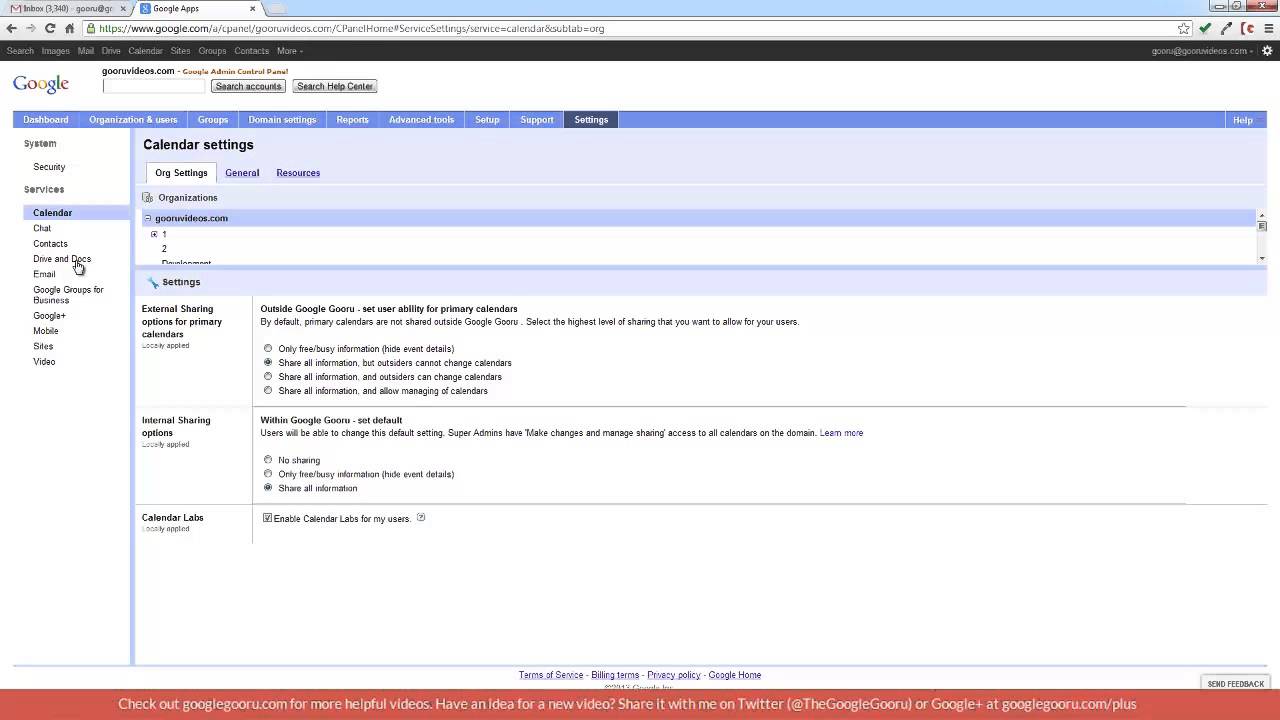Switch to the Resources tab
The width and height of the screenshot is (1280, 720).
click(298, 173)
